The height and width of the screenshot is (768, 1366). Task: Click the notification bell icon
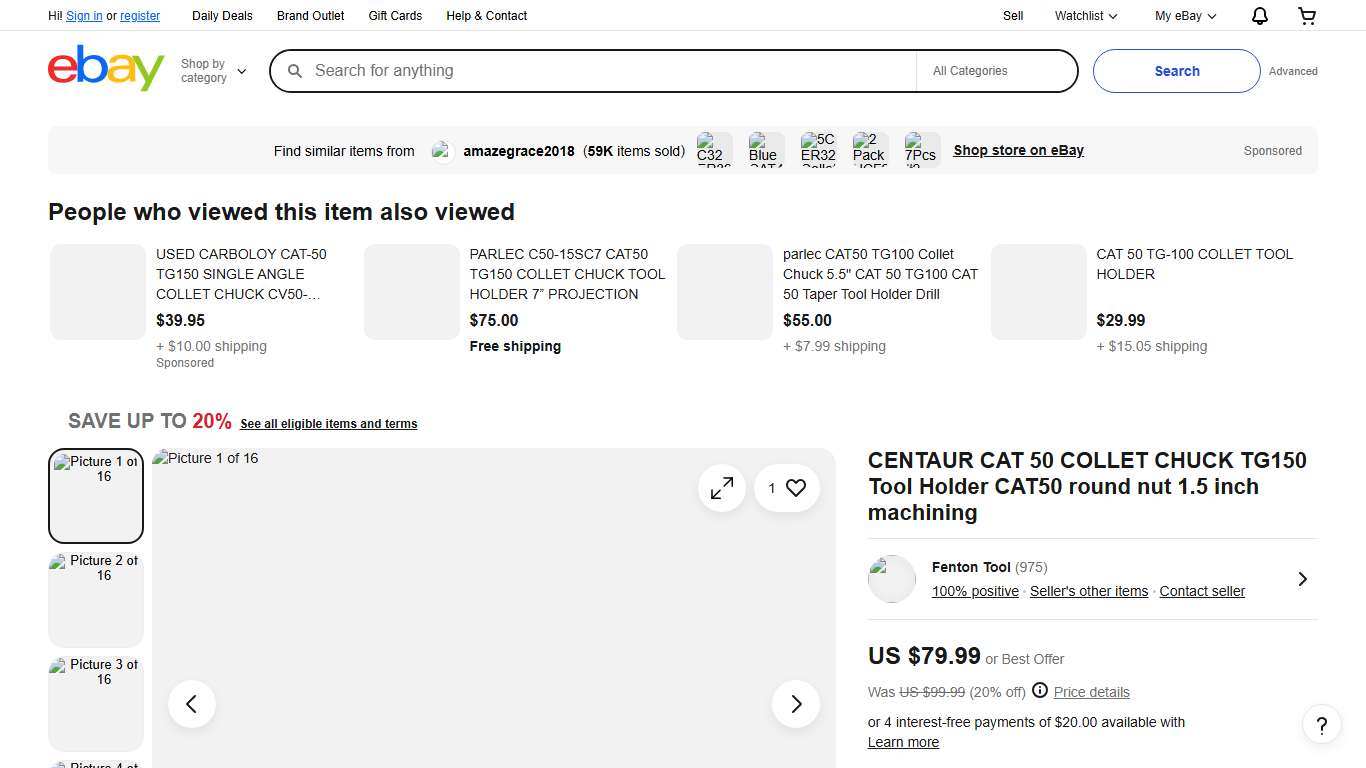(x=1259, y=15)
